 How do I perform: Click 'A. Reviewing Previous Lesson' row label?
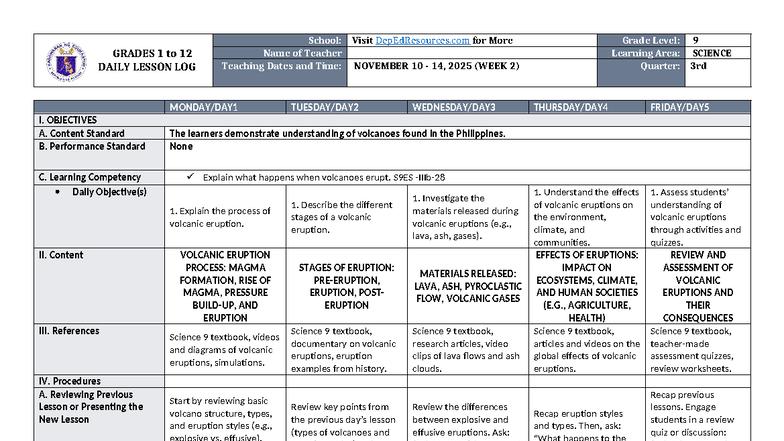coord(99,414)
